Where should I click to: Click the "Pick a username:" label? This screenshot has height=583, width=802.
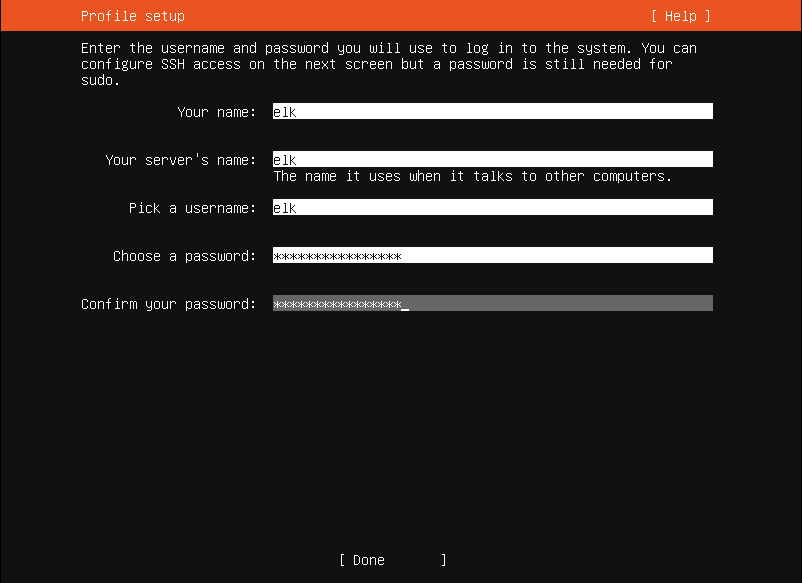[192, 208]
